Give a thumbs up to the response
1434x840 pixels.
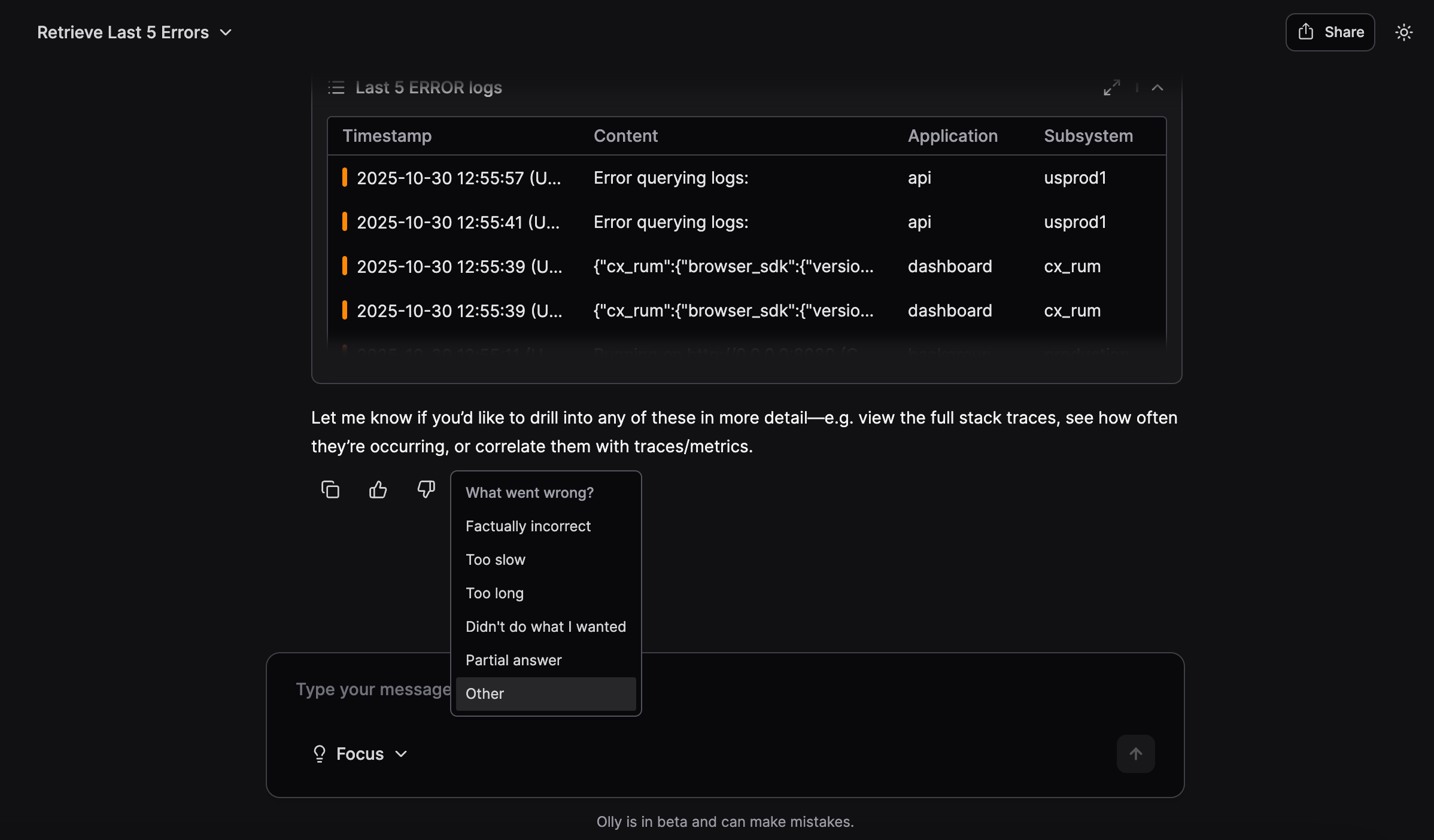click(378, 489)
